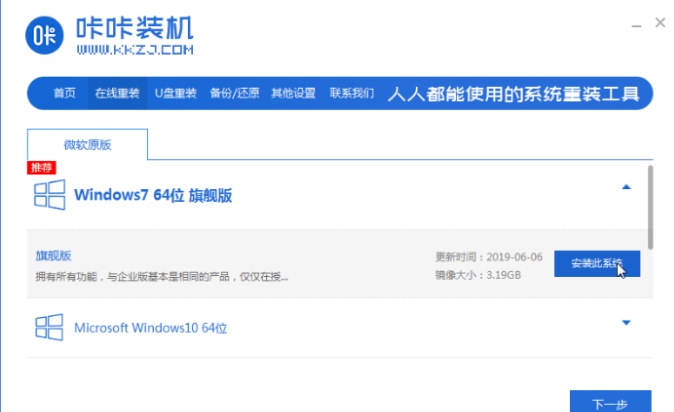This screenshot has width=674, height=412.
Task: Open the 备份/还原 menu item
Action: 234,93
